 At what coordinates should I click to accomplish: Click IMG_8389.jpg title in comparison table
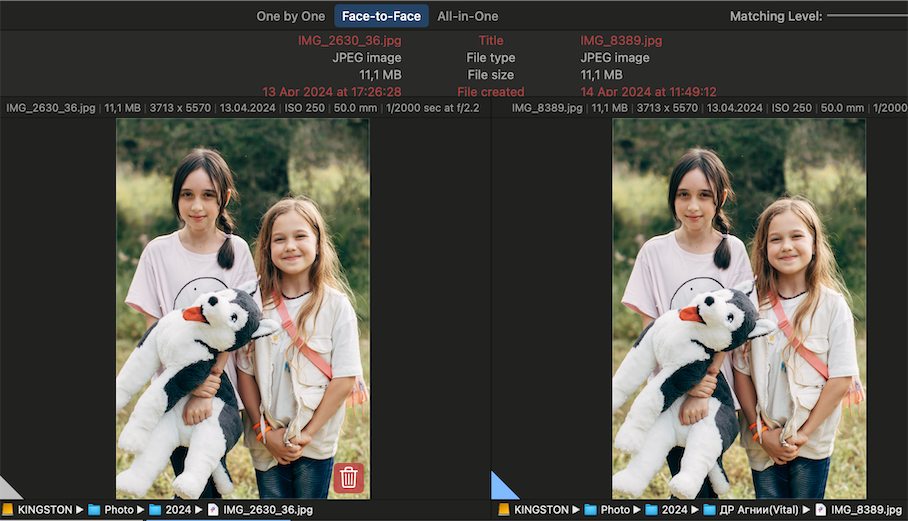point(621,41)
